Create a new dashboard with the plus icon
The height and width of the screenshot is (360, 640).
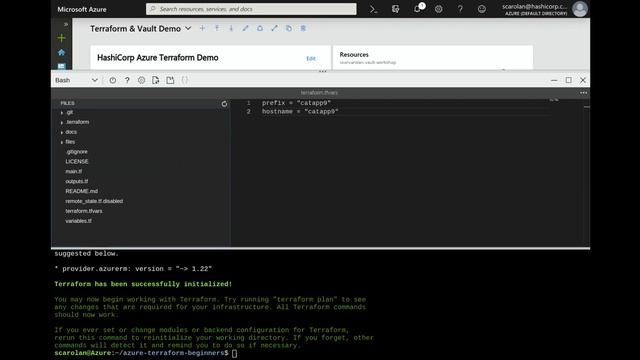202,28
